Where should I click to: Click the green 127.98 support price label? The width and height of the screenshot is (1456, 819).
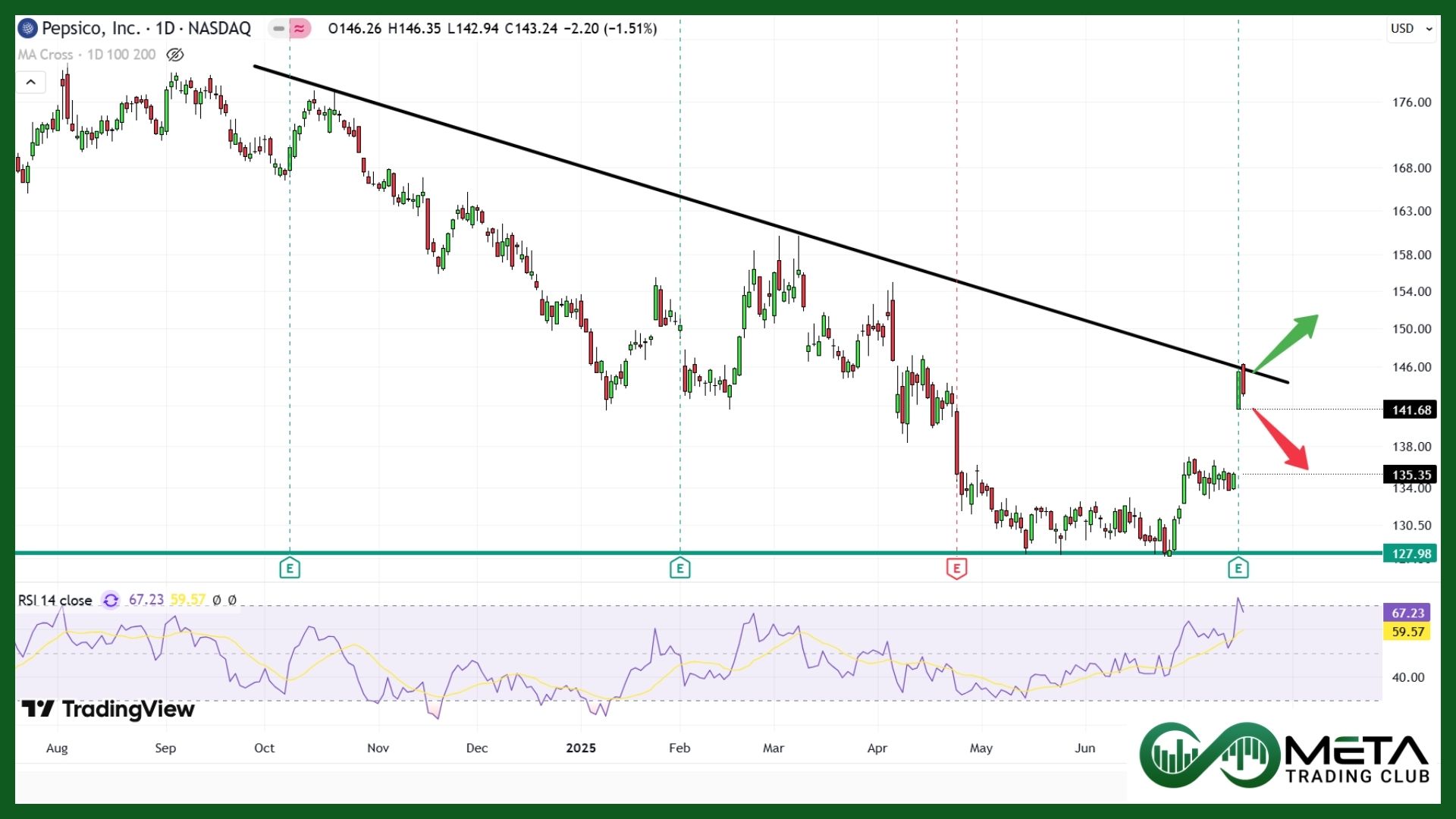click(x=1410, y=554)
